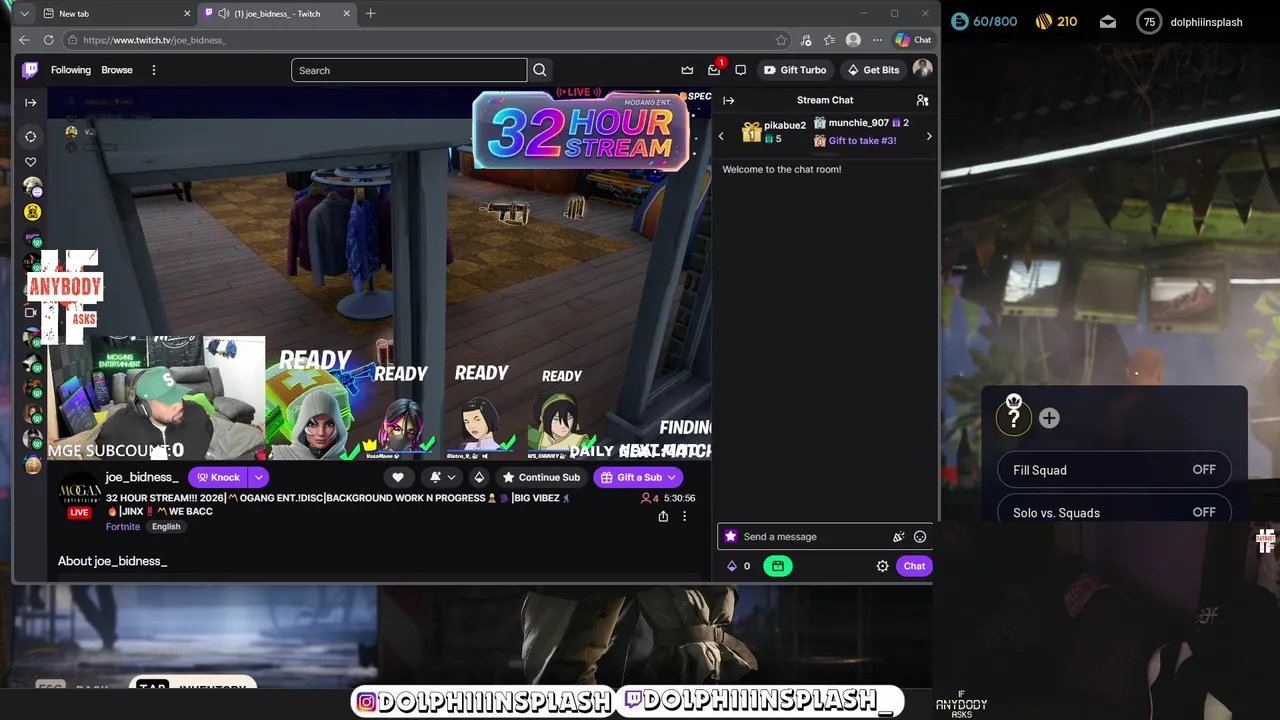The image size is (1280, 720).
Task: Open a new browser tab with plus
Action: pos(370,13)
